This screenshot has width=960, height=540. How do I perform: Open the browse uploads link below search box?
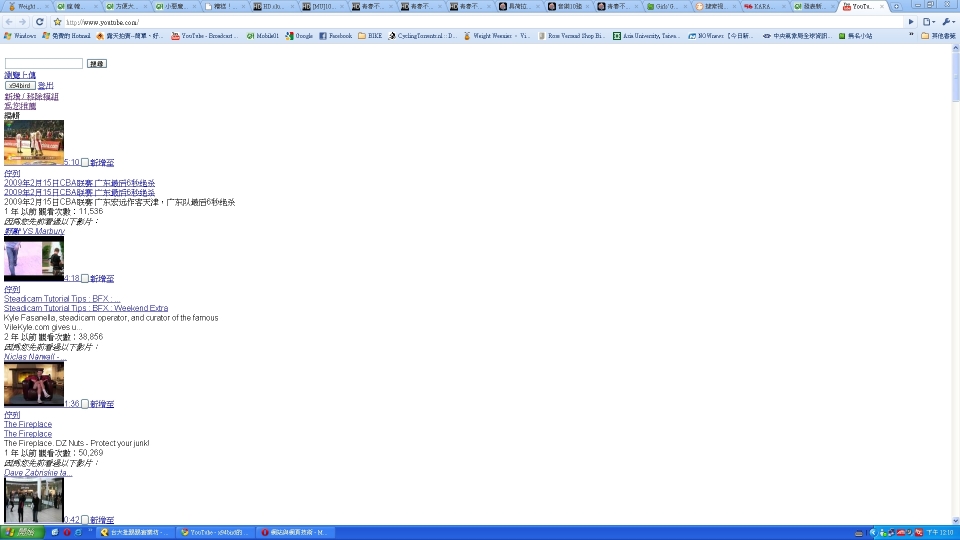tap(20, 75)
